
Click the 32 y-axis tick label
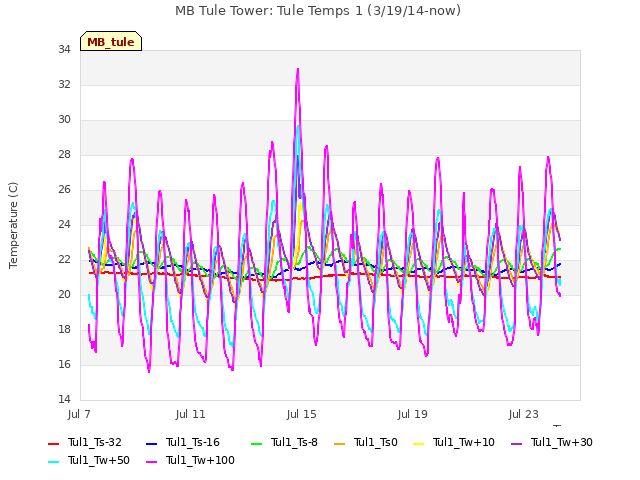click(x=64, y=84)
